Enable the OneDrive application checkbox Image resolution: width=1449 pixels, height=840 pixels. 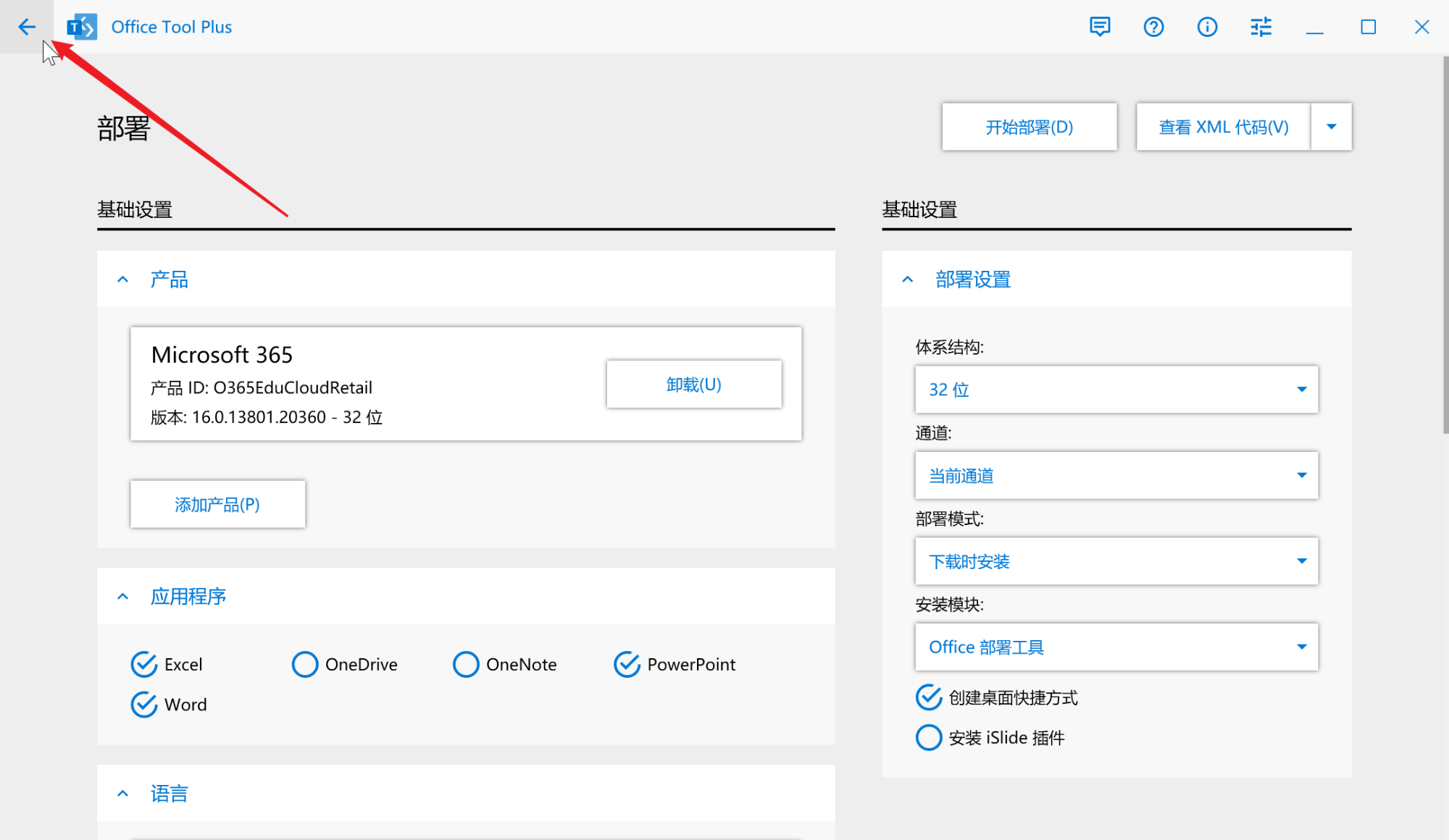pos(305,664)
